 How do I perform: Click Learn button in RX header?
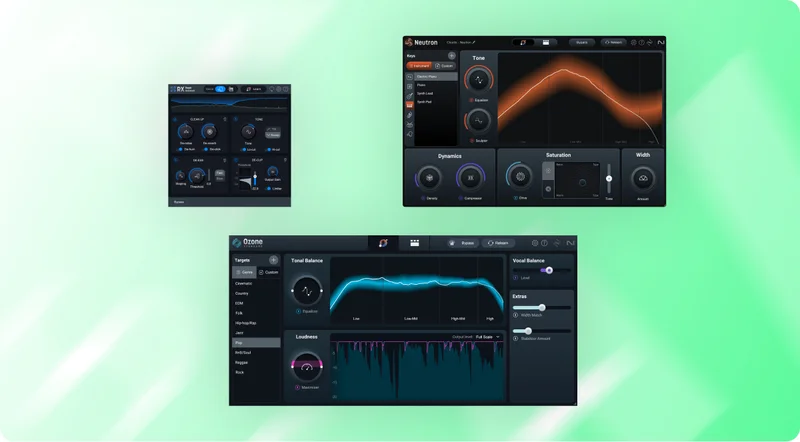pyautogui.click(x=254, y=89)
